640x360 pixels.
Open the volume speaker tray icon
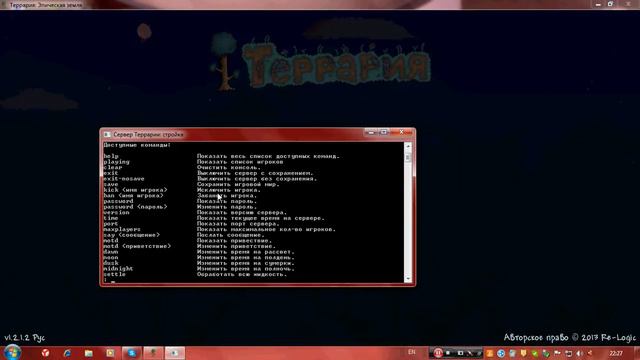click(579, 353)
